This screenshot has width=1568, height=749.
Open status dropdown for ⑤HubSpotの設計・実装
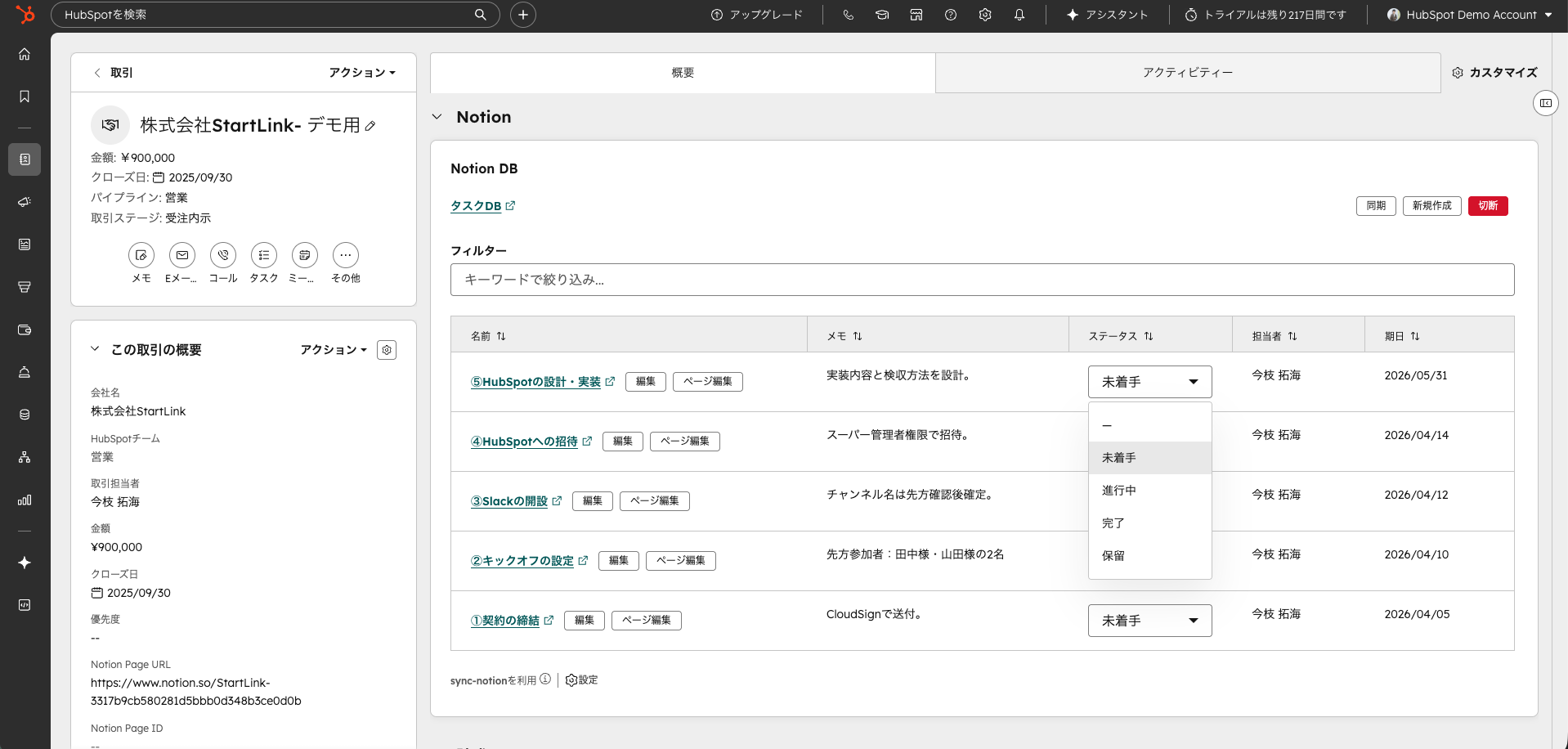click(1149, 382)
